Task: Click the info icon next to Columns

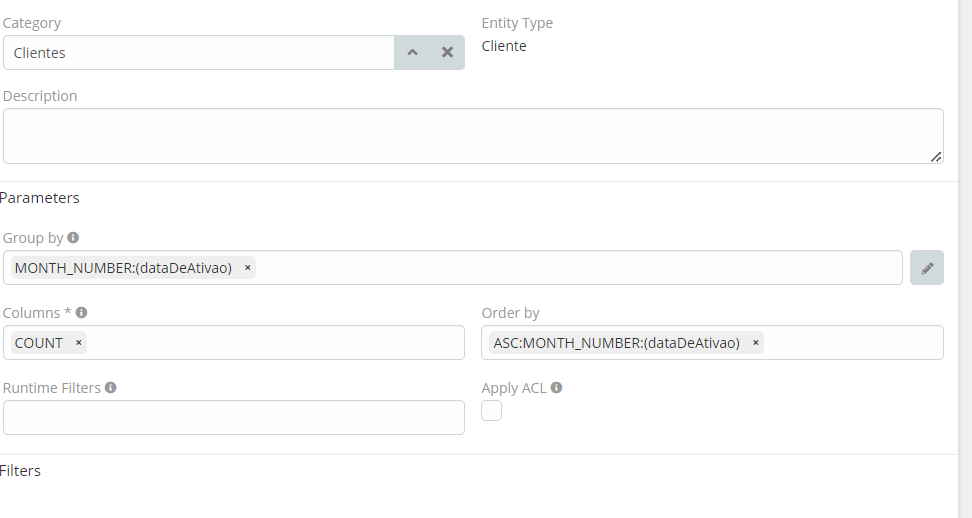Action: click(81, 313)
